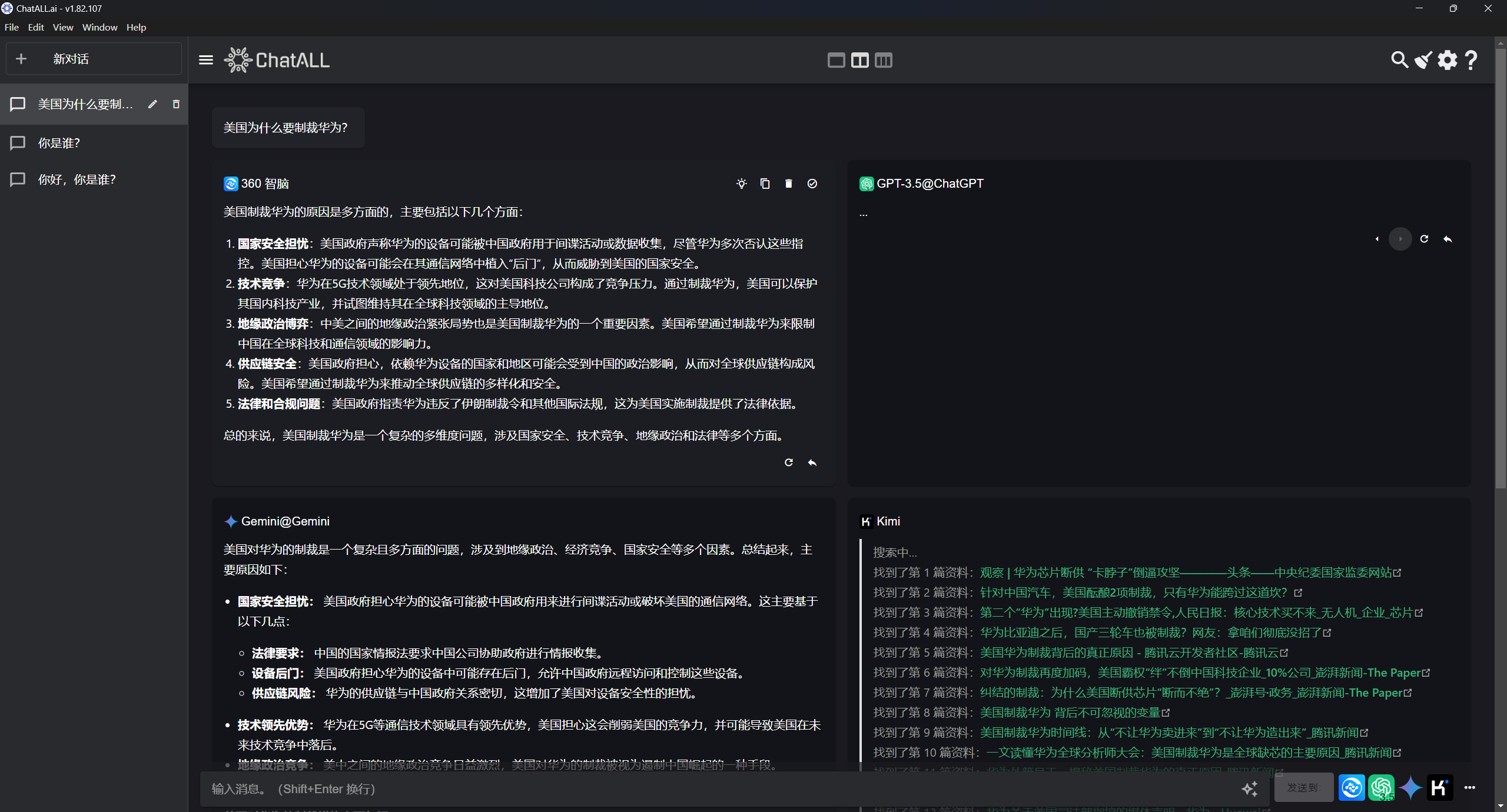Open the Edit menu
The height and width of the screenshot is (812, 1507).
[x=36, y=27]
